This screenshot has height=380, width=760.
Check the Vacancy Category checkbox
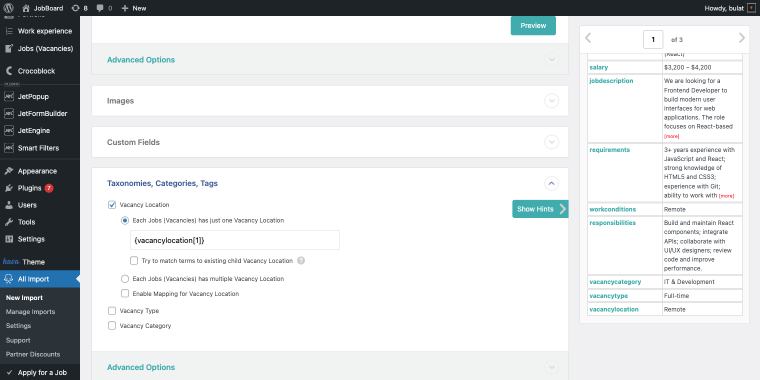[112, 326]
